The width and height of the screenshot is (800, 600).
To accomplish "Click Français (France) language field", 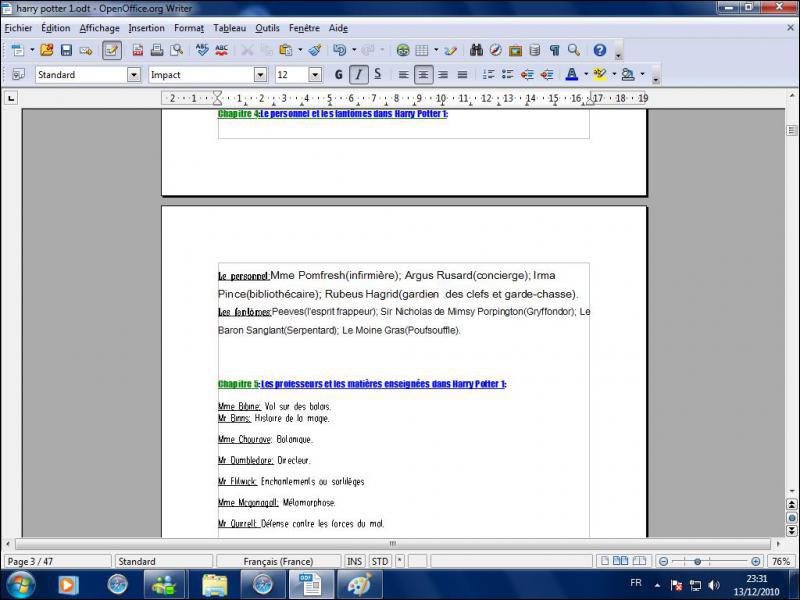I will pos(278,561).
